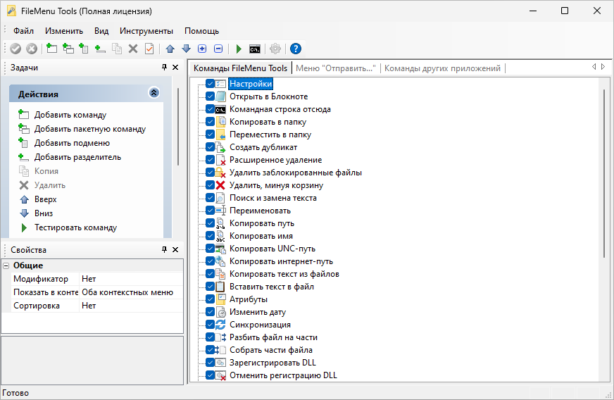Click the console window toolbar icon
Image resolution: width=614 pixels, height=400 pixels.
point(255,49)
